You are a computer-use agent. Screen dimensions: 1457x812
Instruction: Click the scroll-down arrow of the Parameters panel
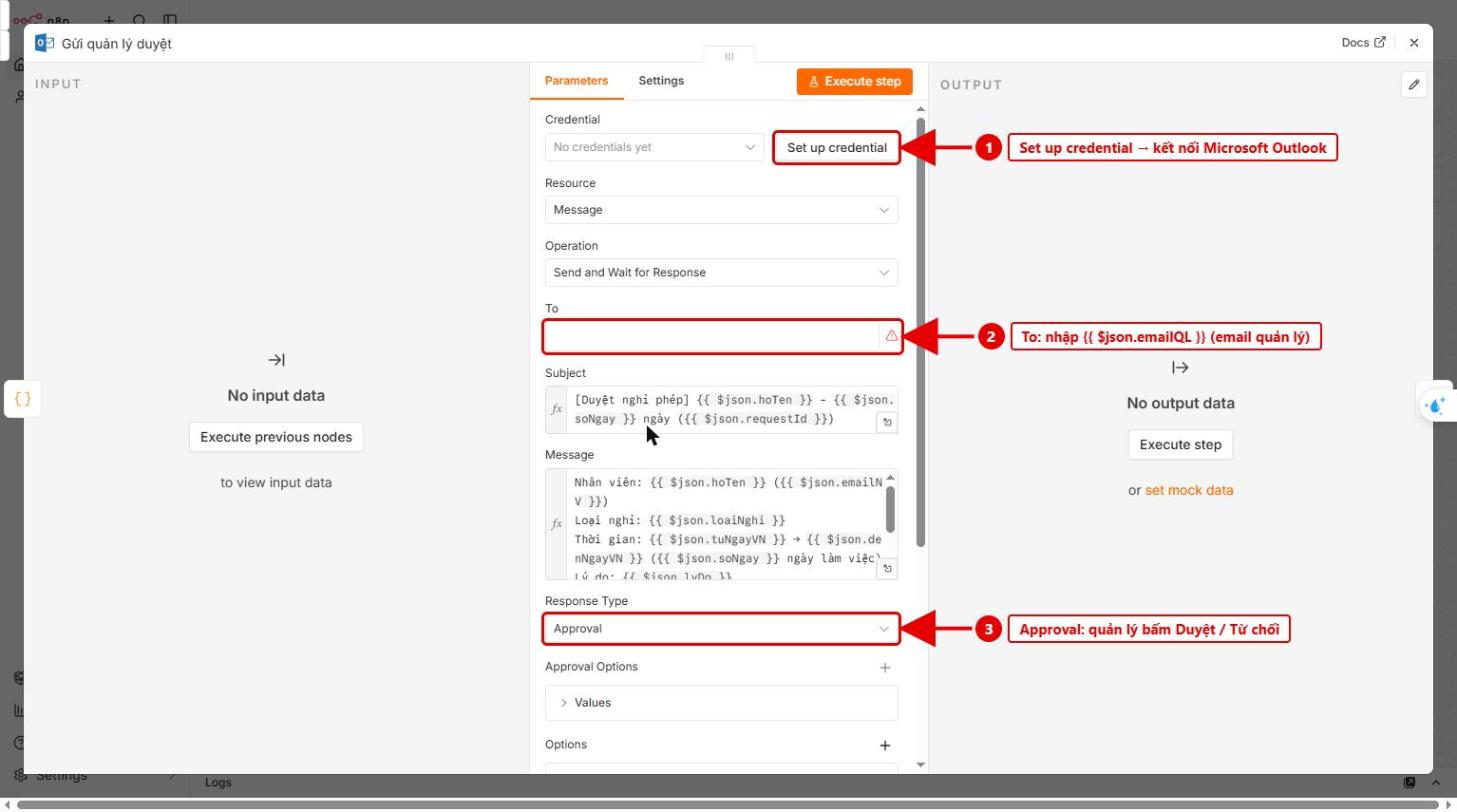click(920, 765)
